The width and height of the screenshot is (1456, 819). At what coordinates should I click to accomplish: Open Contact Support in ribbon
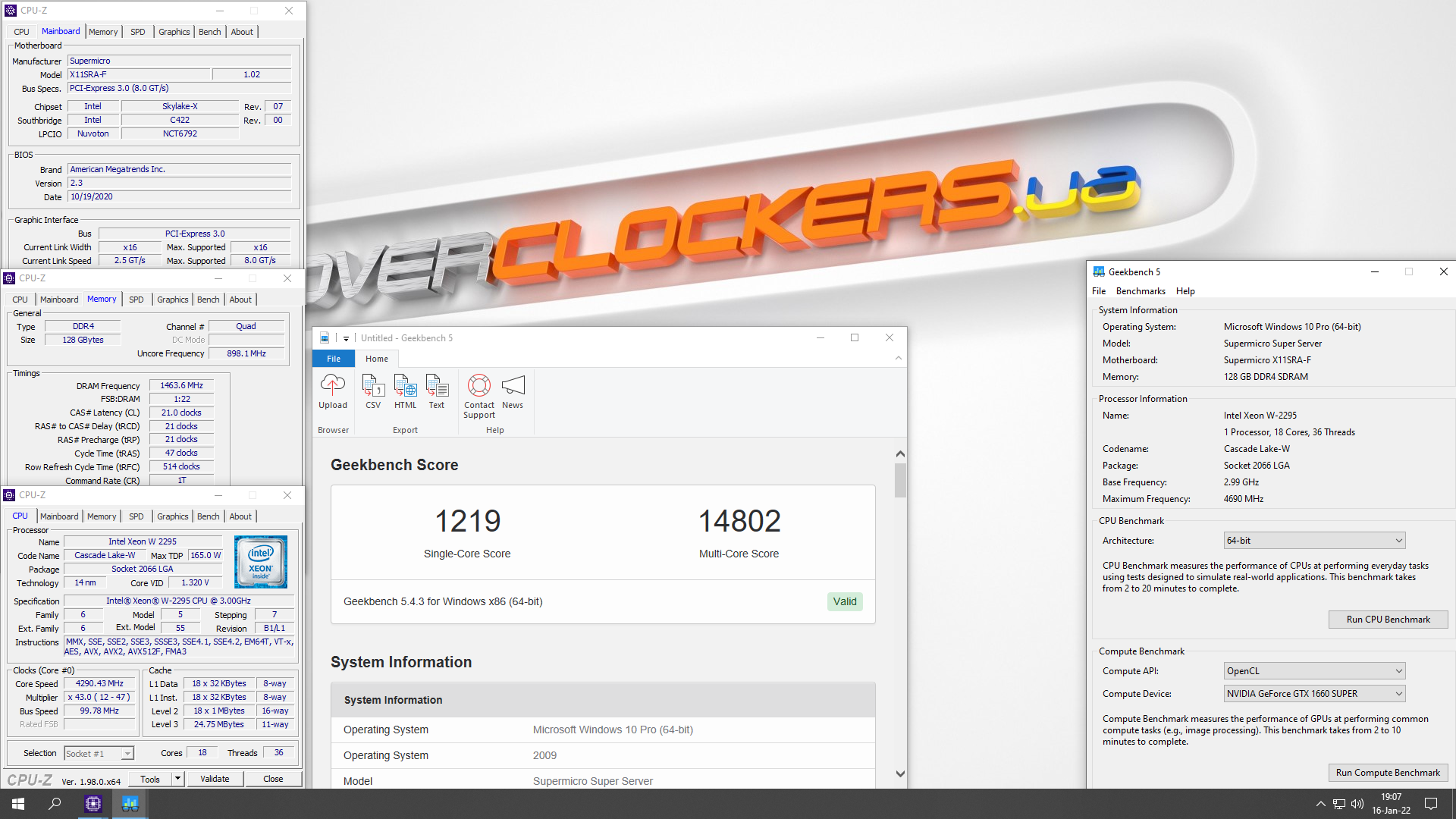[x=479, y=397]
